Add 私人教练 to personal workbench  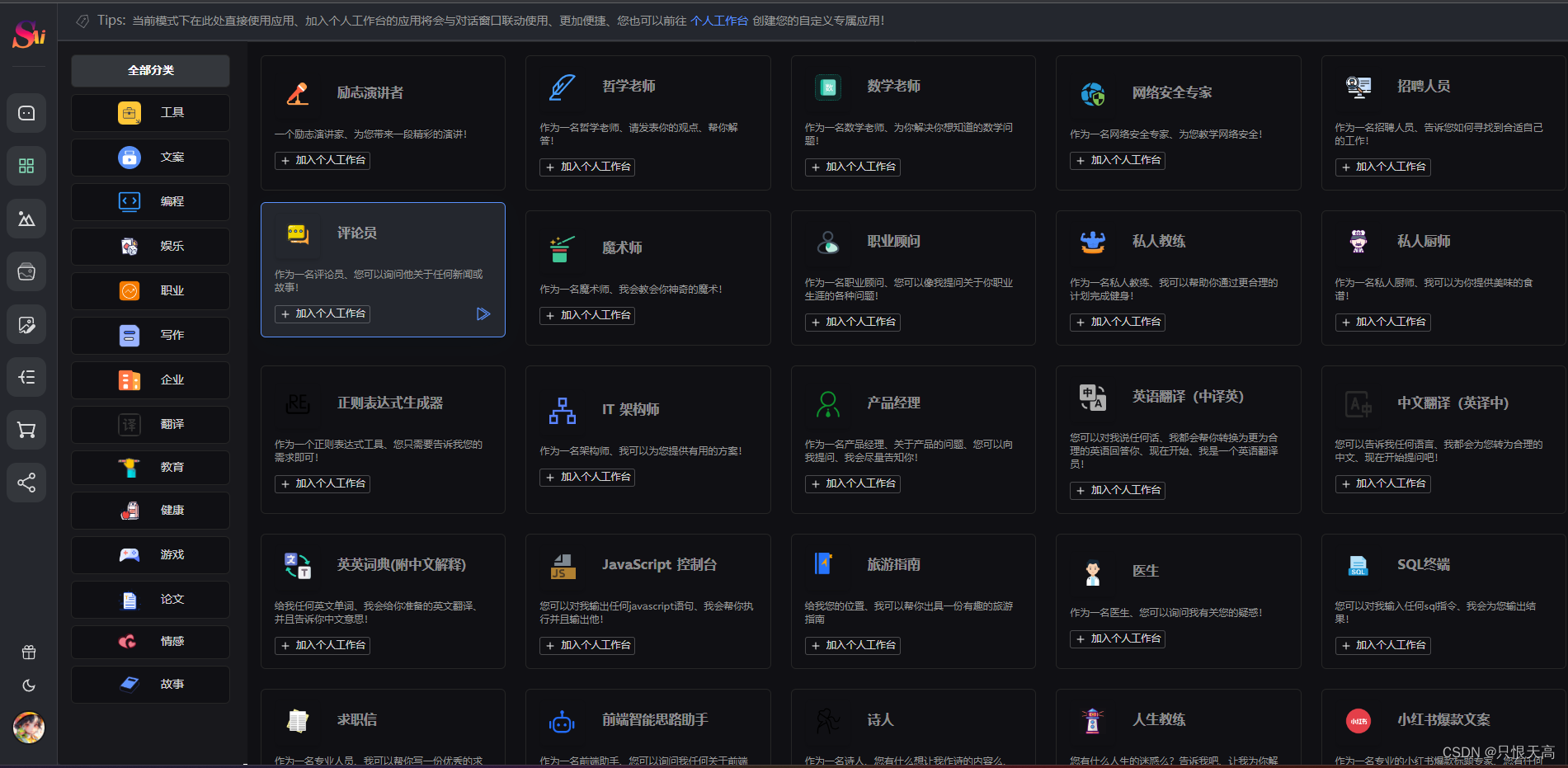coord(1118,323)
